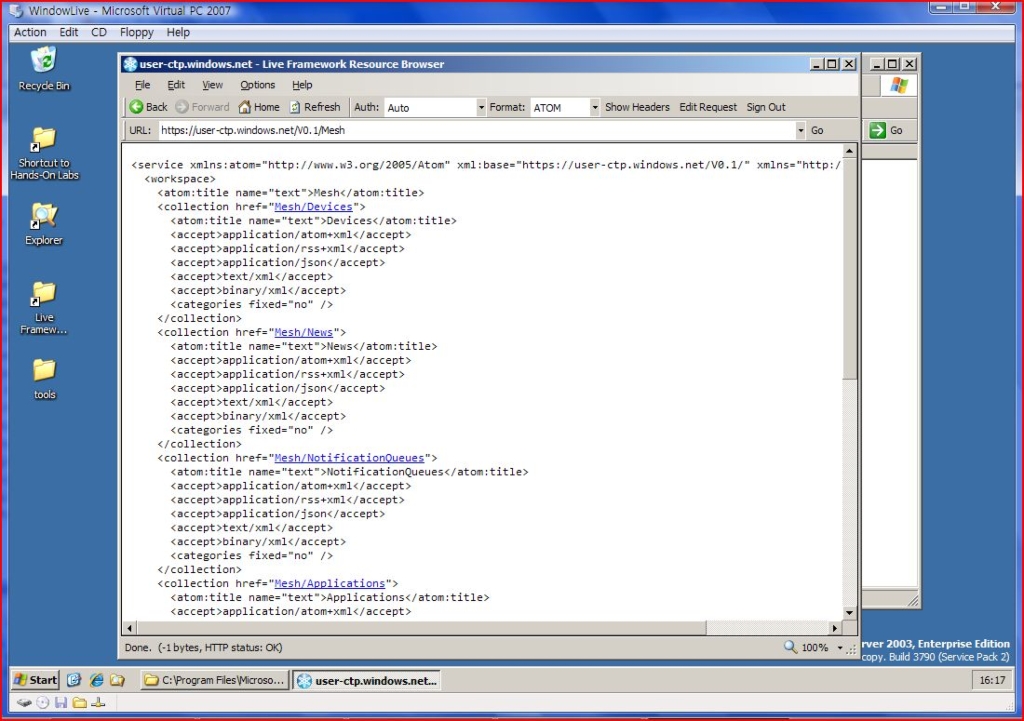Viewport: 1024px width, 721px height.
Task: Refresh the current resource page
Action: pos(315,107)
